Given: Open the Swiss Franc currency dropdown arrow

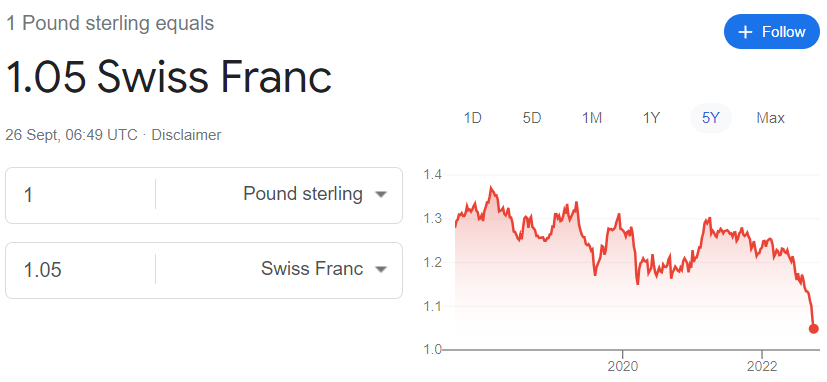Looking at the screenshot, I should pyautogui.click(x=381, y=270).
